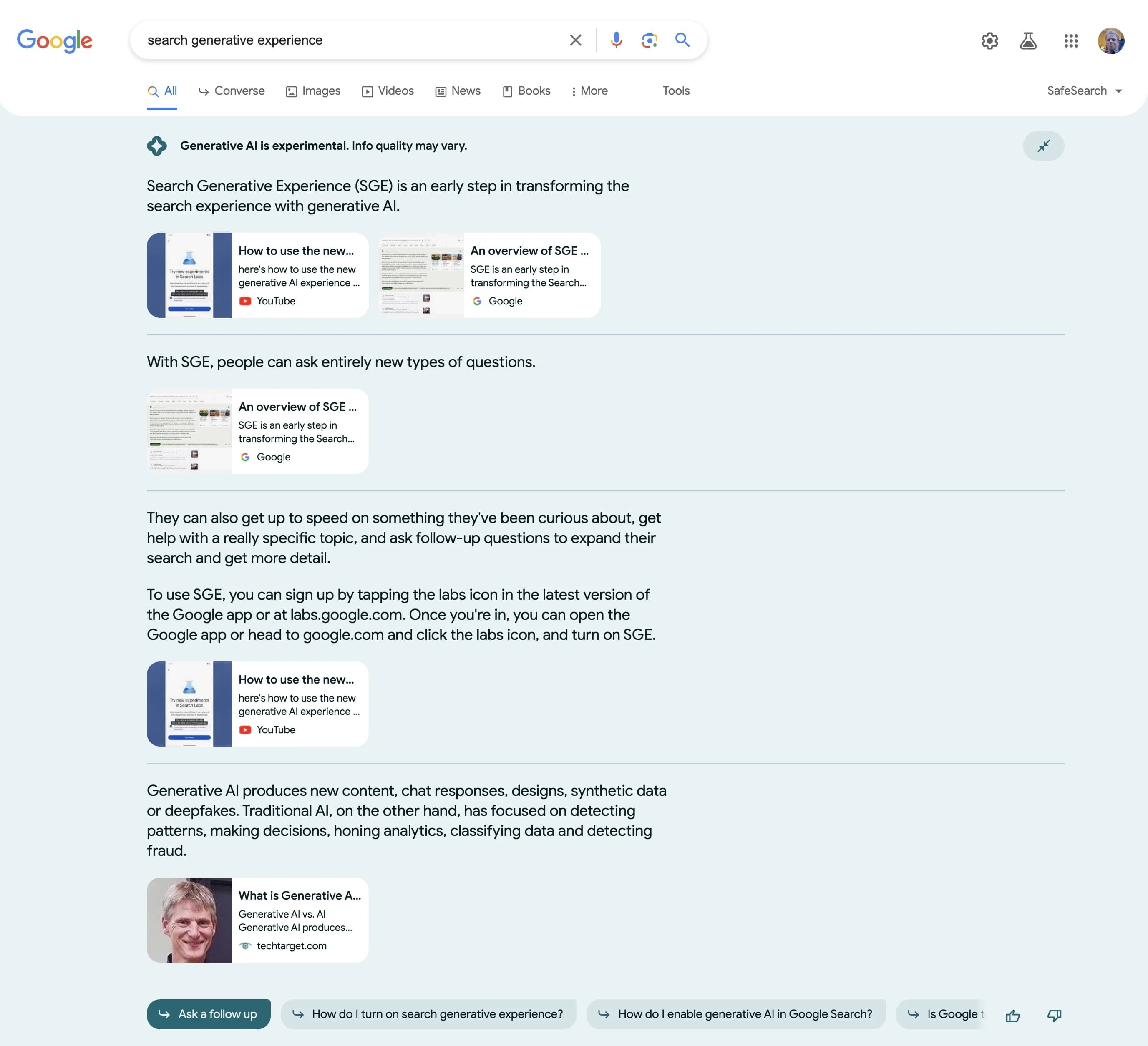The image size is (1148, 1046).
Task: Collapse the generative AI response
Action: click(1043, 146)
